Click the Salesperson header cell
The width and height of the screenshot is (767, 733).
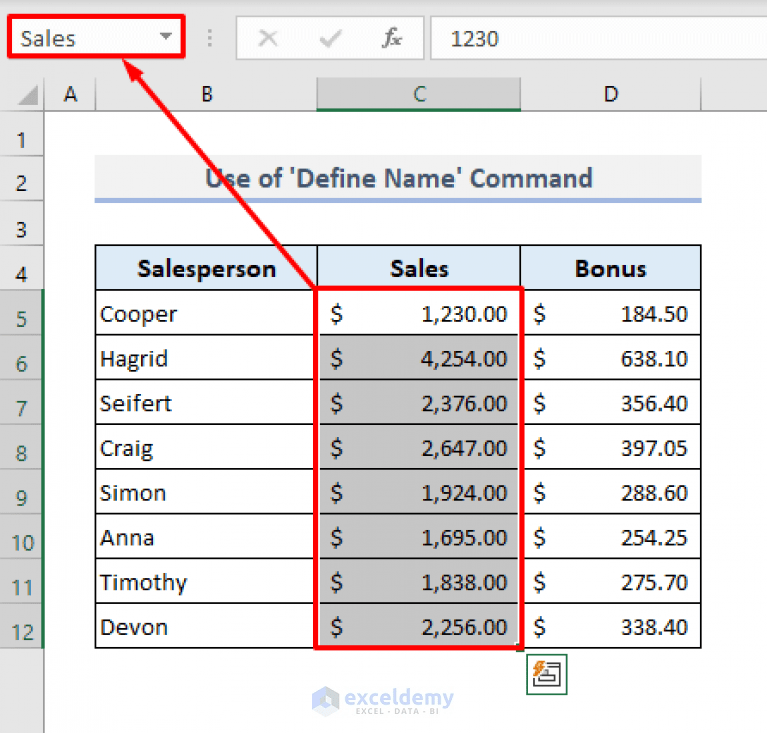[206, 268]
